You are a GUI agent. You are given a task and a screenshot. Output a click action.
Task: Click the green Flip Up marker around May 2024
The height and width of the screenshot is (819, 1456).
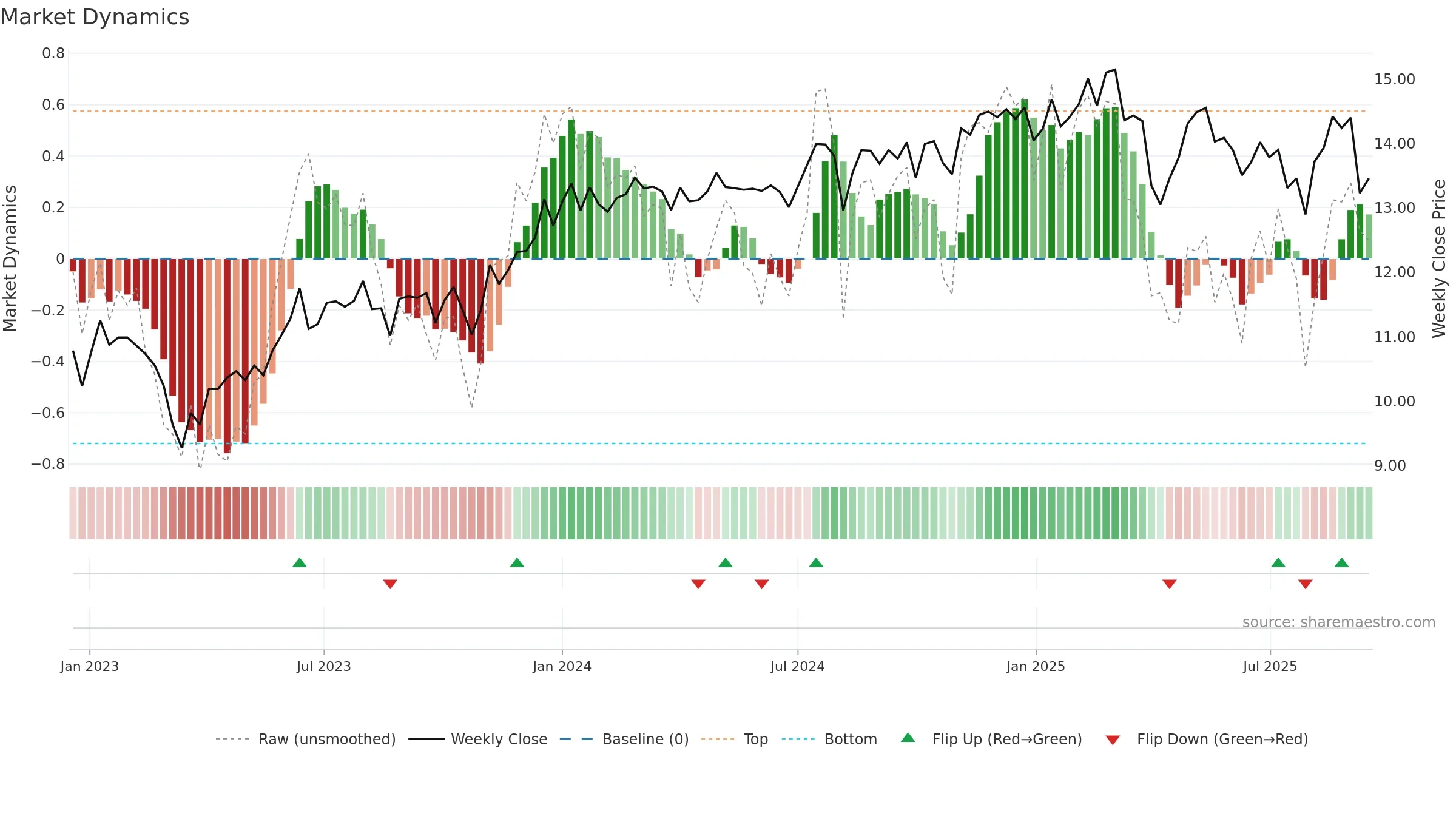pos(726,562)
